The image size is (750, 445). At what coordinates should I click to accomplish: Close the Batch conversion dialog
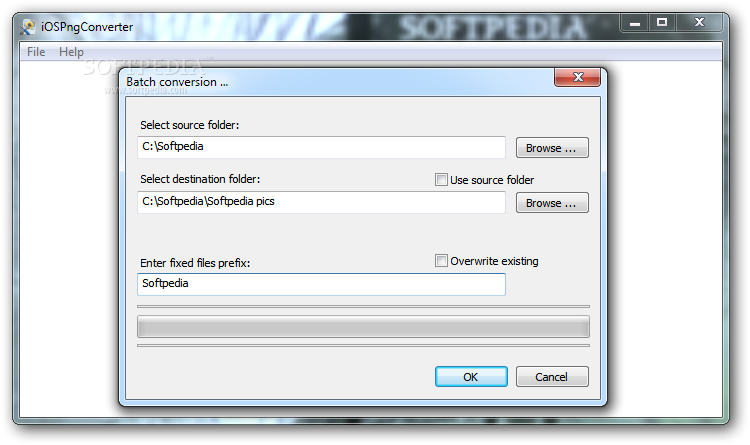(577, 77)
